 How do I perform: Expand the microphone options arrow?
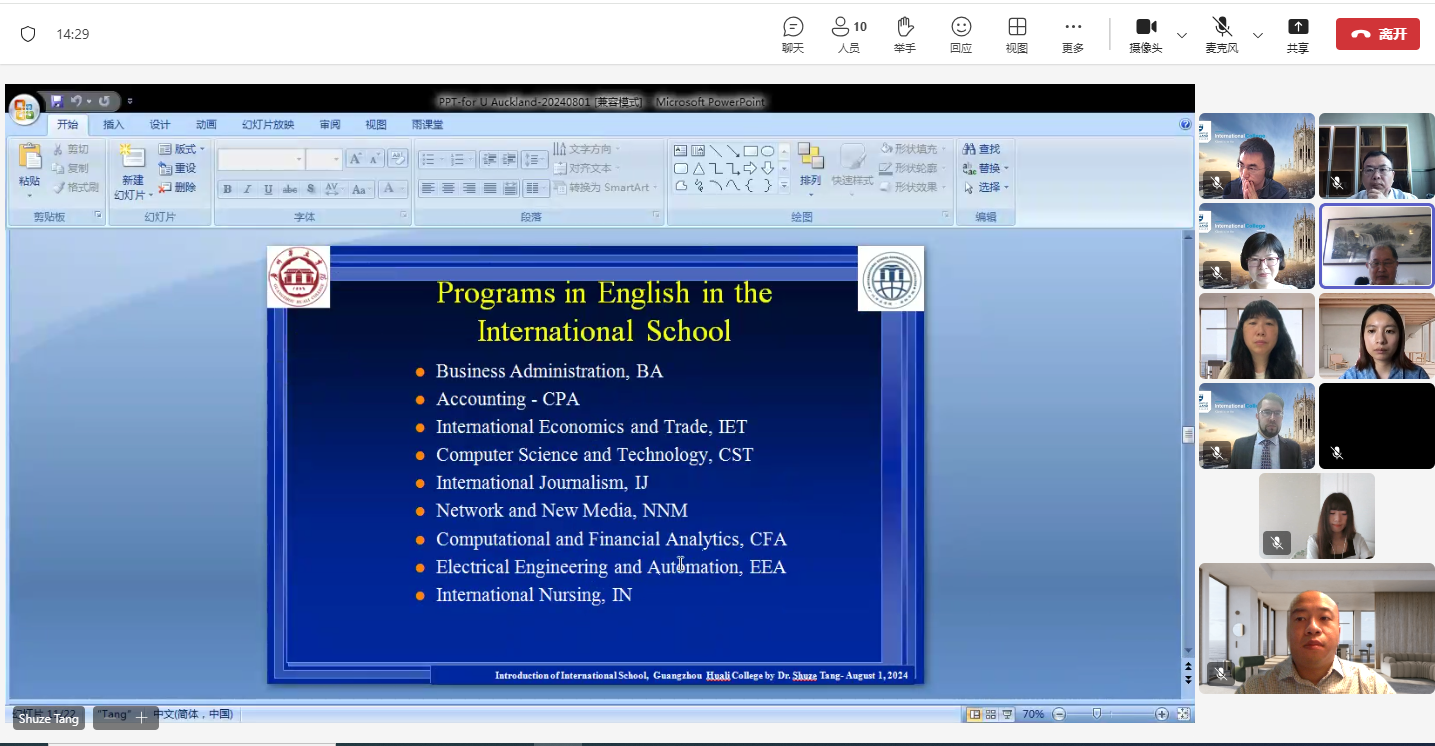coord(1258,35)
